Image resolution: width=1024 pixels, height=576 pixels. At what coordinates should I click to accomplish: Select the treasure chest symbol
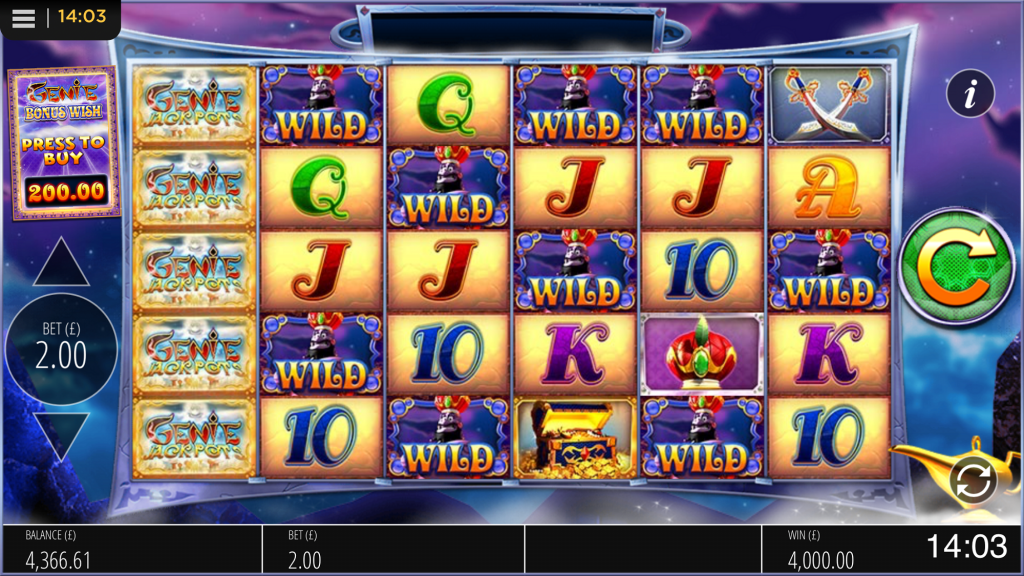point(575,438)
